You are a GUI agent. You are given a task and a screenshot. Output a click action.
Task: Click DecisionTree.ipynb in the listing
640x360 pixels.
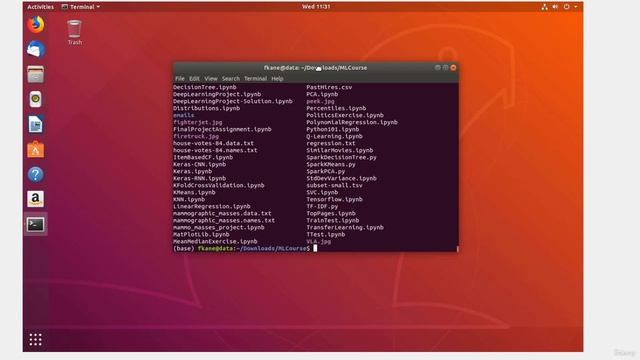click(204, 87)
